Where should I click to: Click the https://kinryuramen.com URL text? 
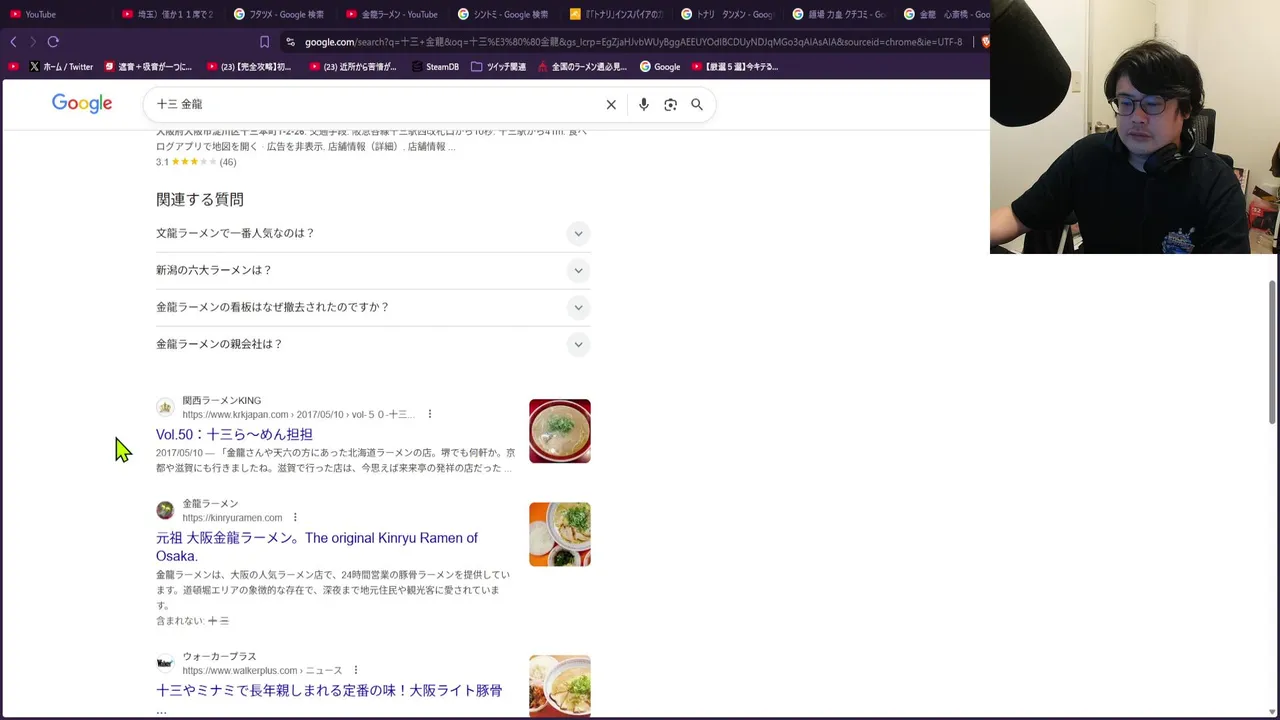(x=232, y=518)
